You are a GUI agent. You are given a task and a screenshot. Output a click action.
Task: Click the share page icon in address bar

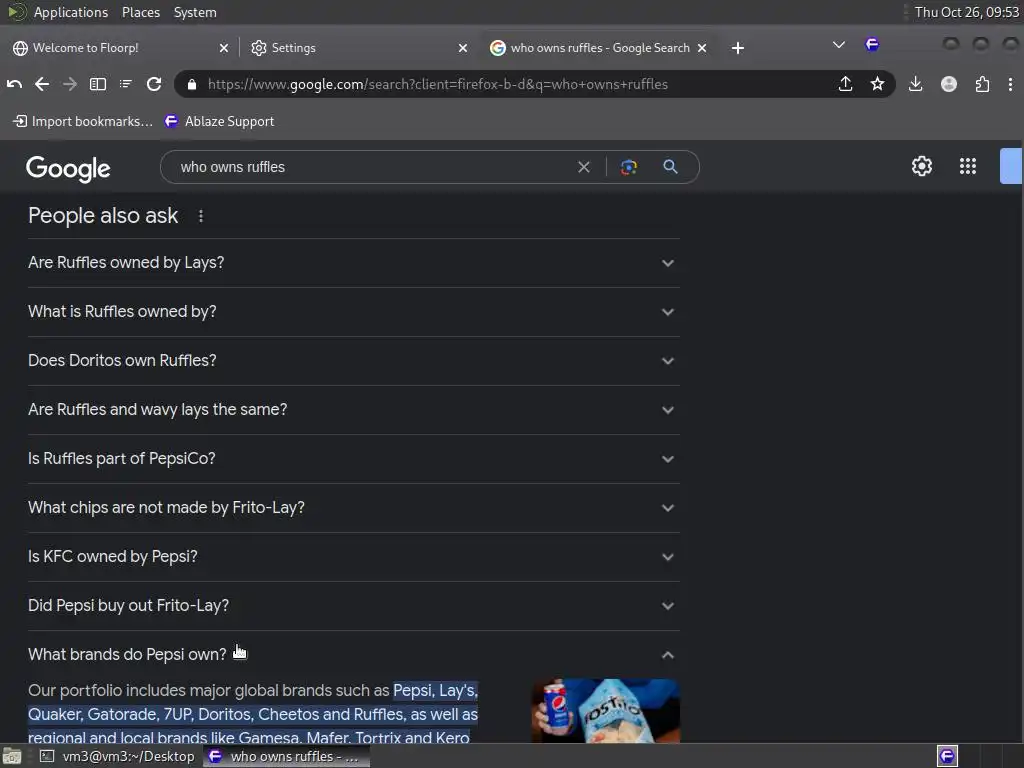(x=845, y=84)
